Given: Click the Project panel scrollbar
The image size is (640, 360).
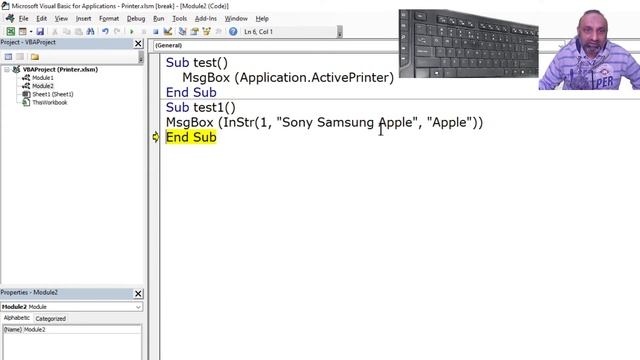Looking at the screenshot, I should [x=141, y=57].
